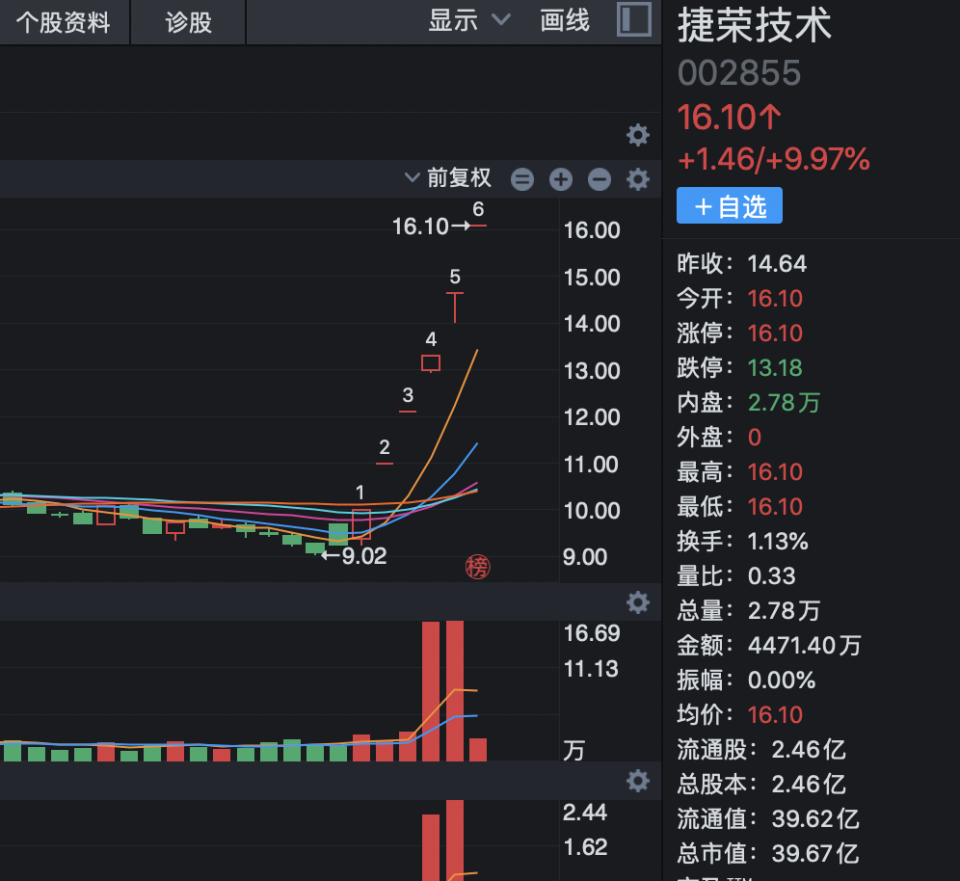Viewport: 960px width, 881px height.
Task: Open the bottom indicator panel gear icon
Action: 637,781
